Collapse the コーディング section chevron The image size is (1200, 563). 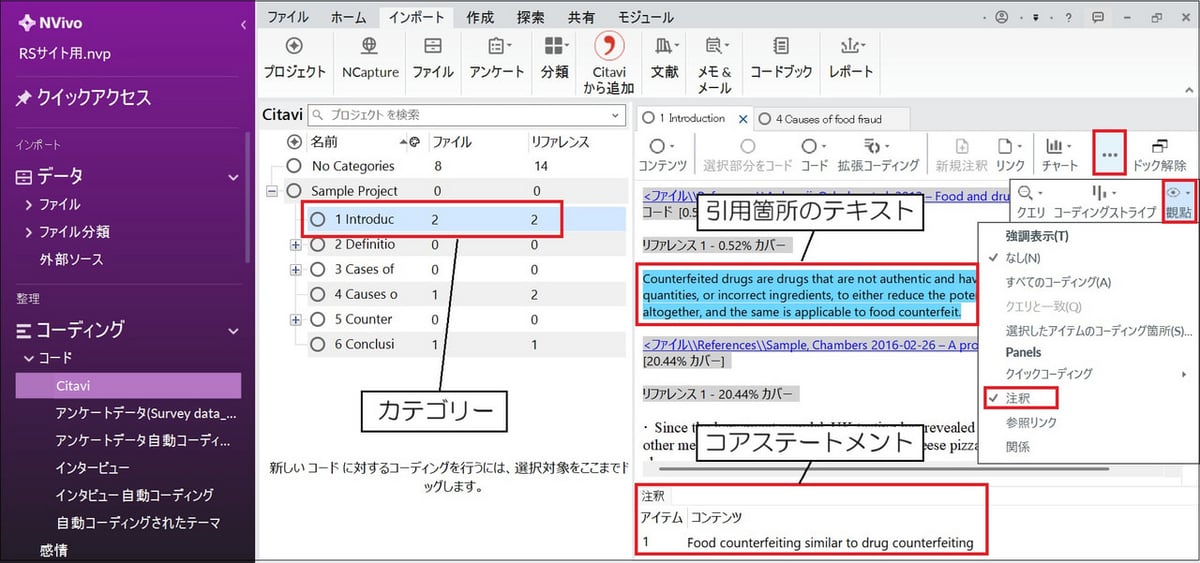coord(233,329)
